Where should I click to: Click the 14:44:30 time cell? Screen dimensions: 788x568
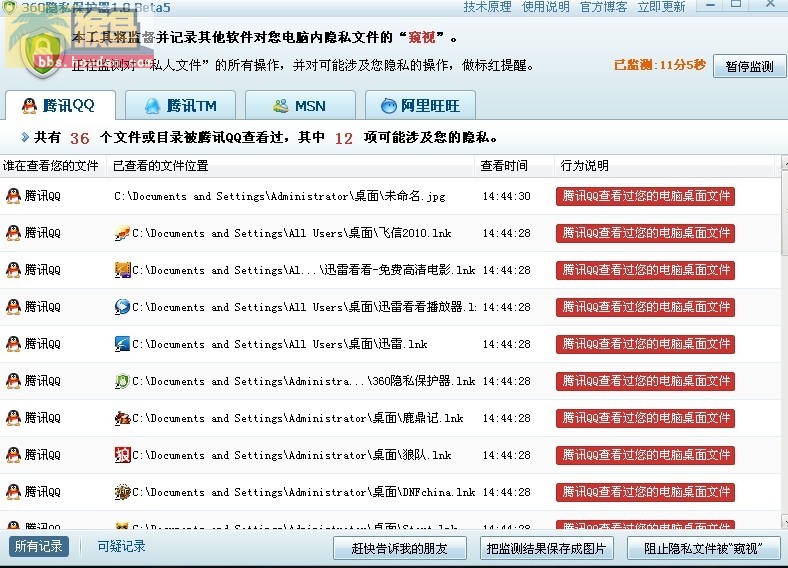click(x=506, y=196)
